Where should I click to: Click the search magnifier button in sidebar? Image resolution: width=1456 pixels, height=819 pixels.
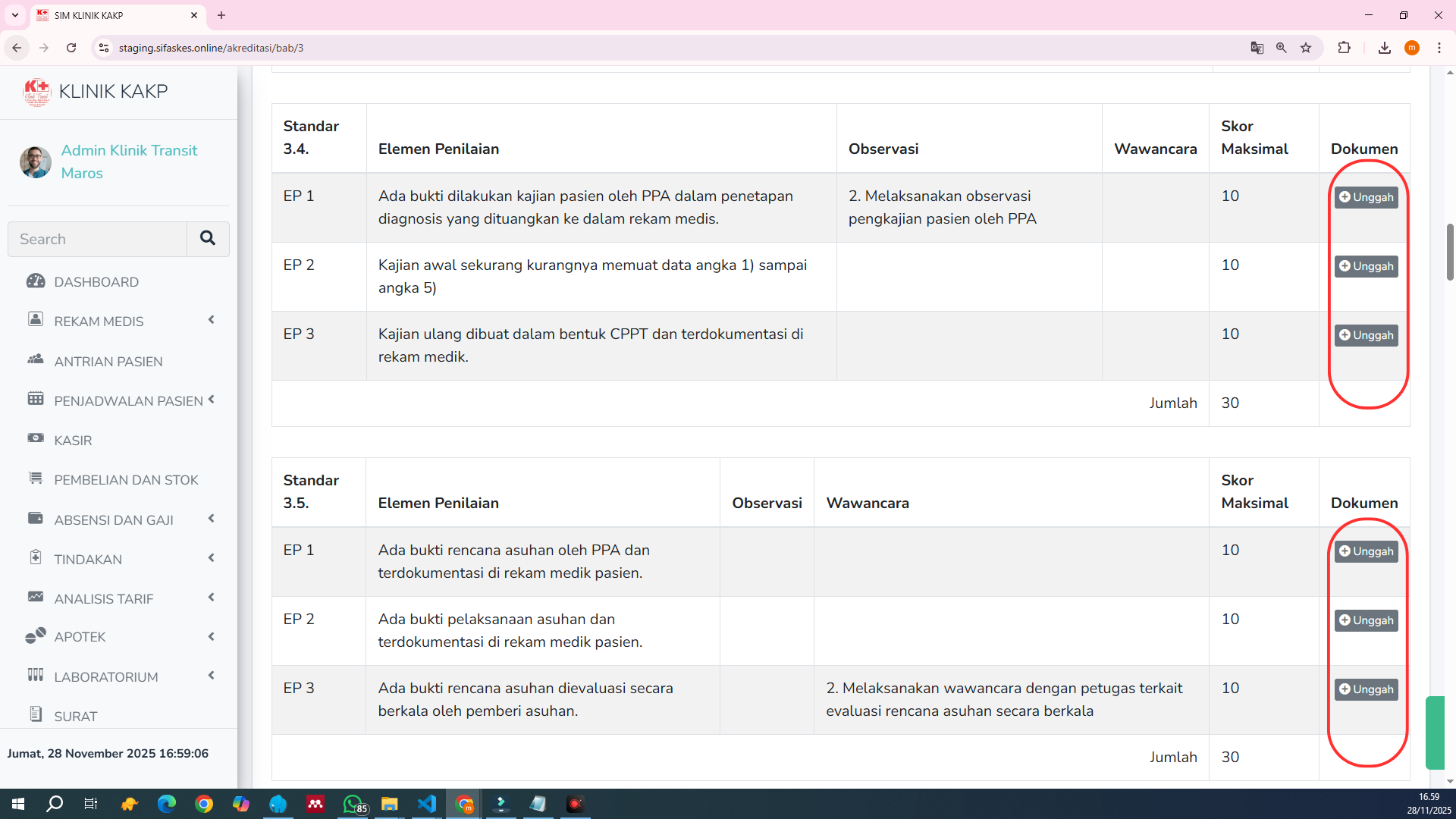[208, 239]
